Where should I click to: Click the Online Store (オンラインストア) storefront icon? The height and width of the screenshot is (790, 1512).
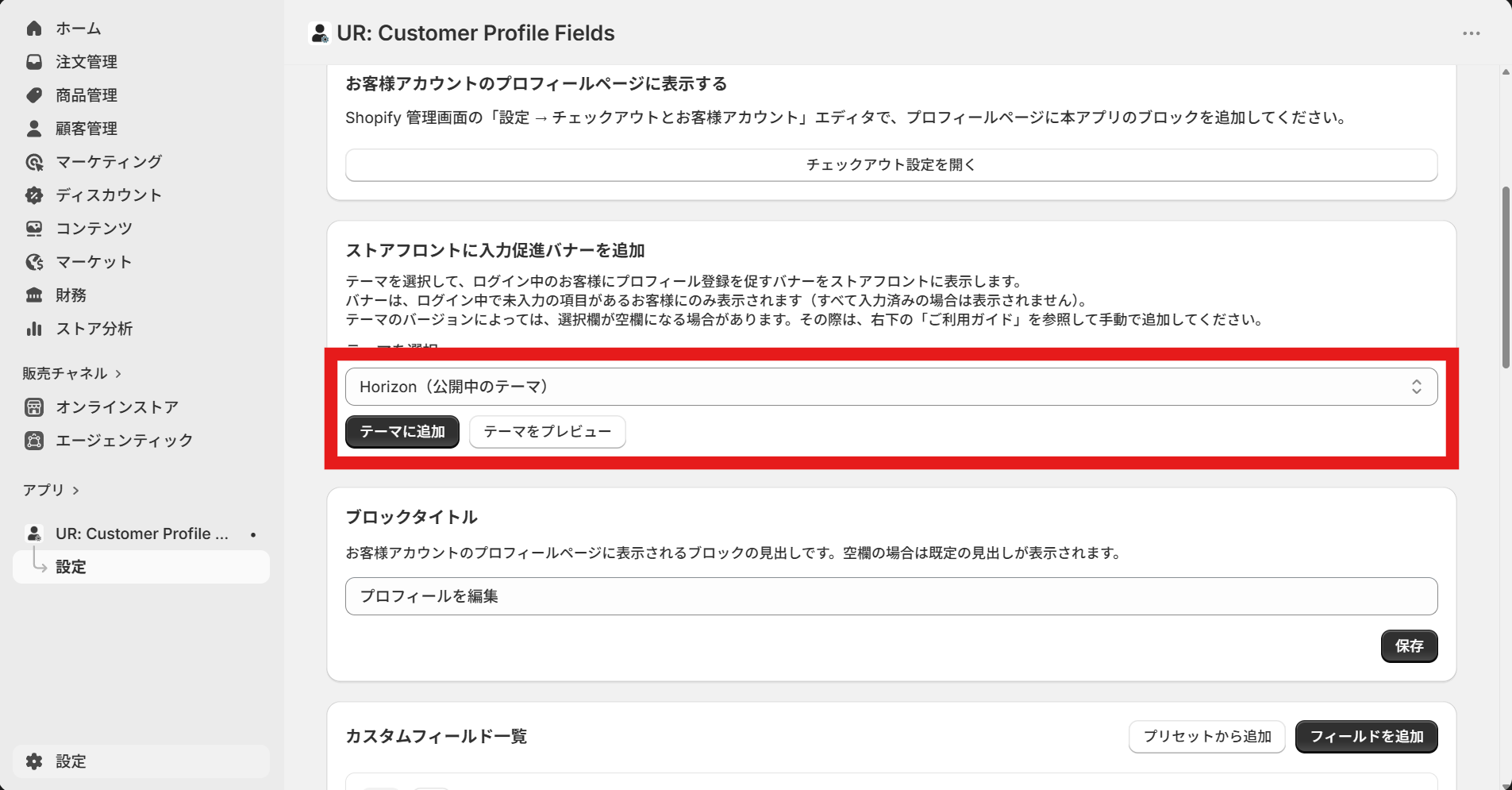(34, 407)
